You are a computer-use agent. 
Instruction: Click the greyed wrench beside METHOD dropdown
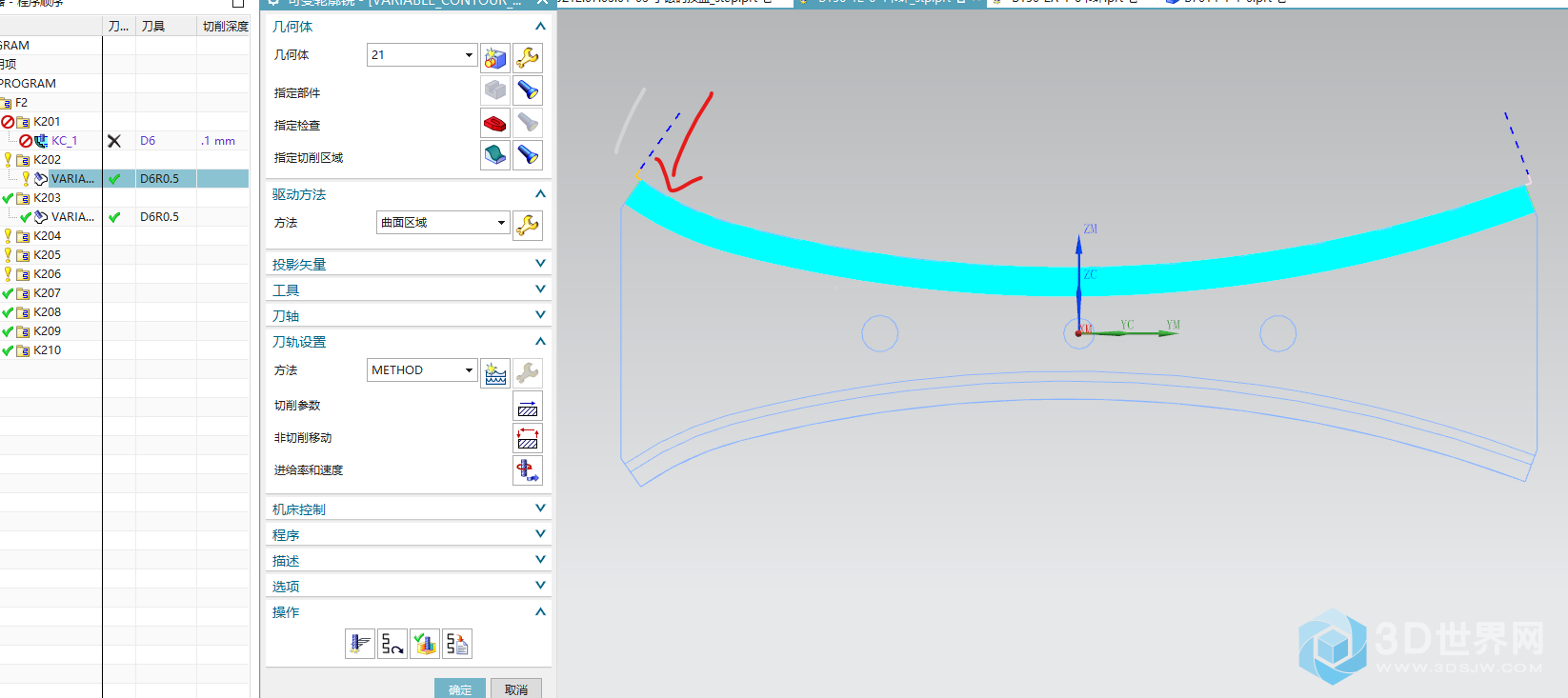[x=528, y=373]
